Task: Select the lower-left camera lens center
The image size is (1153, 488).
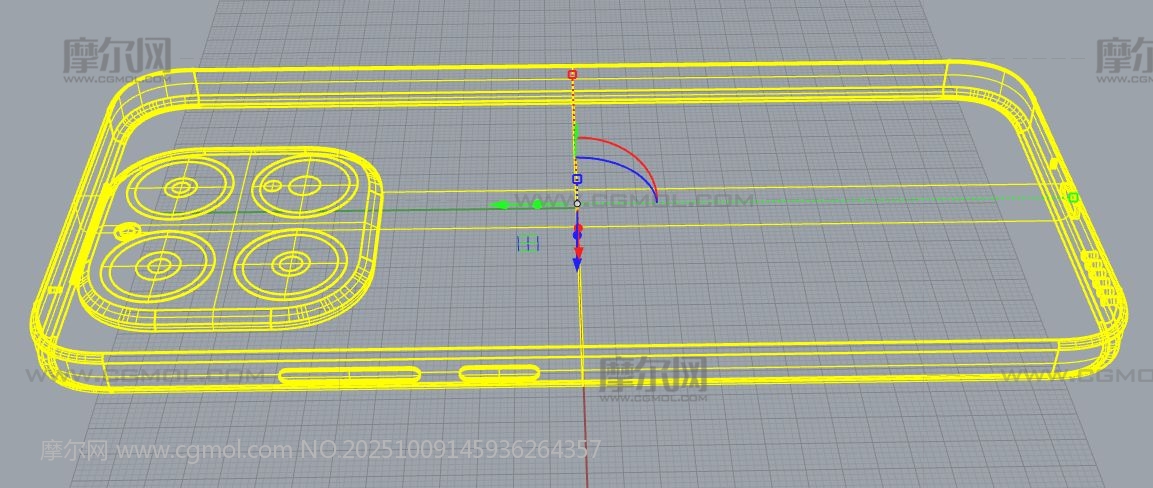Action: [x=159, y=266]
